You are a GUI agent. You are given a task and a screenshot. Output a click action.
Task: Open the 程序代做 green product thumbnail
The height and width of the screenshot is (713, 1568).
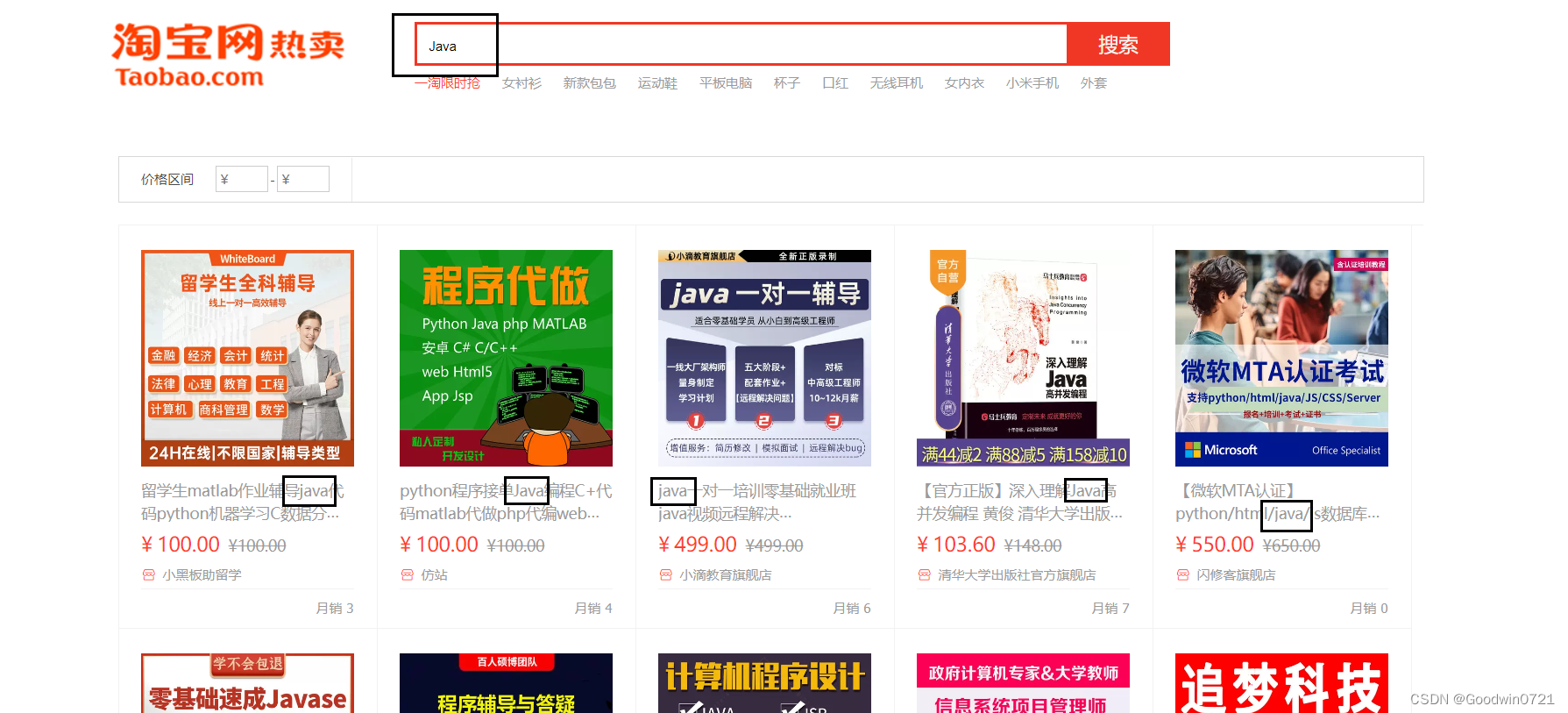pyautogui.click(x=506, y=358)
